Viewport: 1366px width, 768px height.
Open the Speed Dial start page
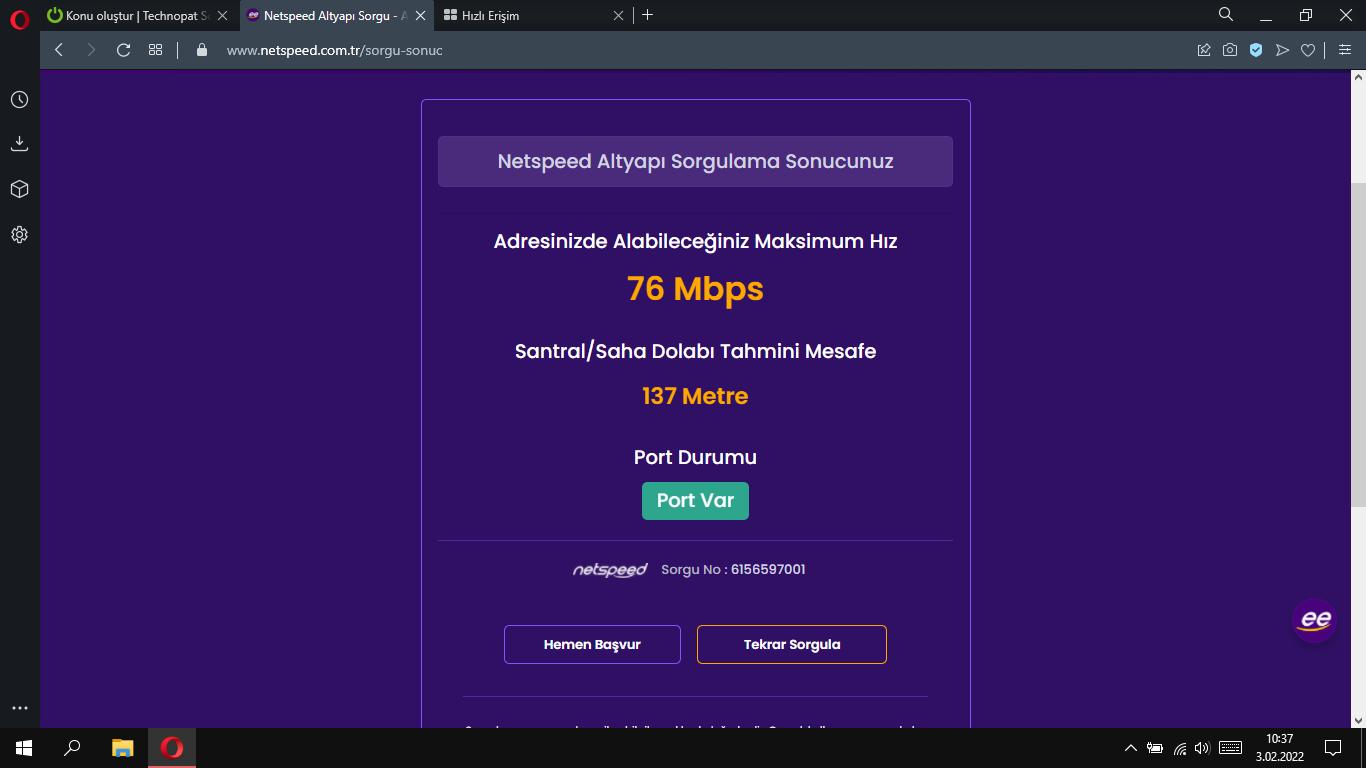pos(155,50)
